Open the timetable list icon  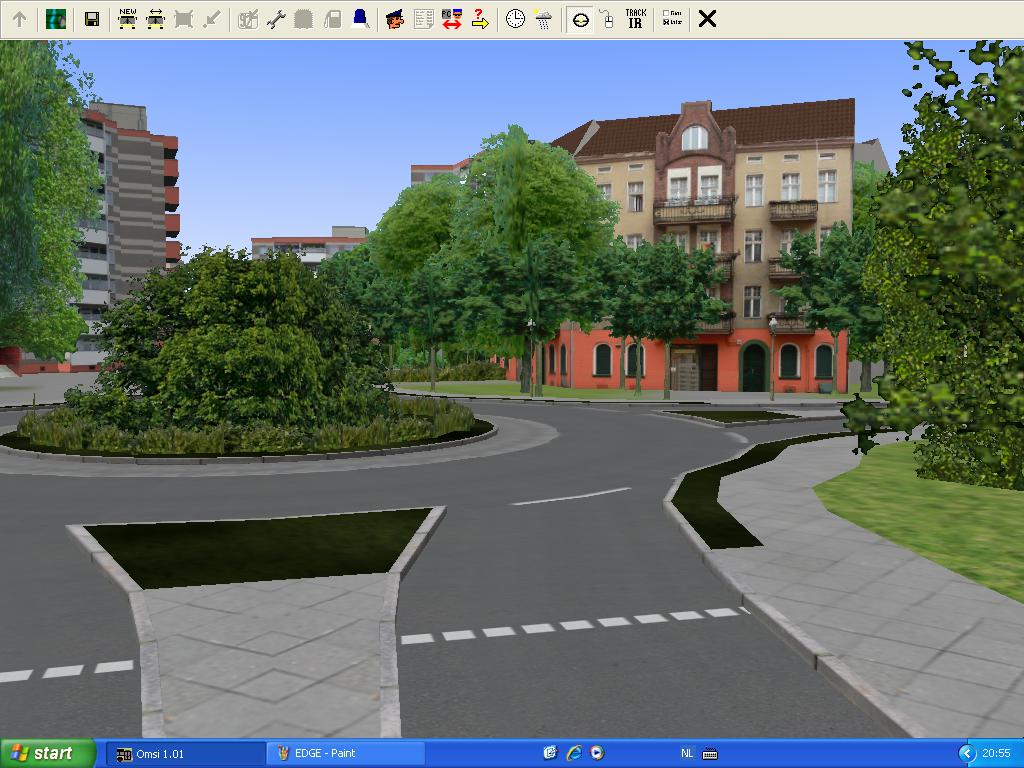(x=423, y=18)
